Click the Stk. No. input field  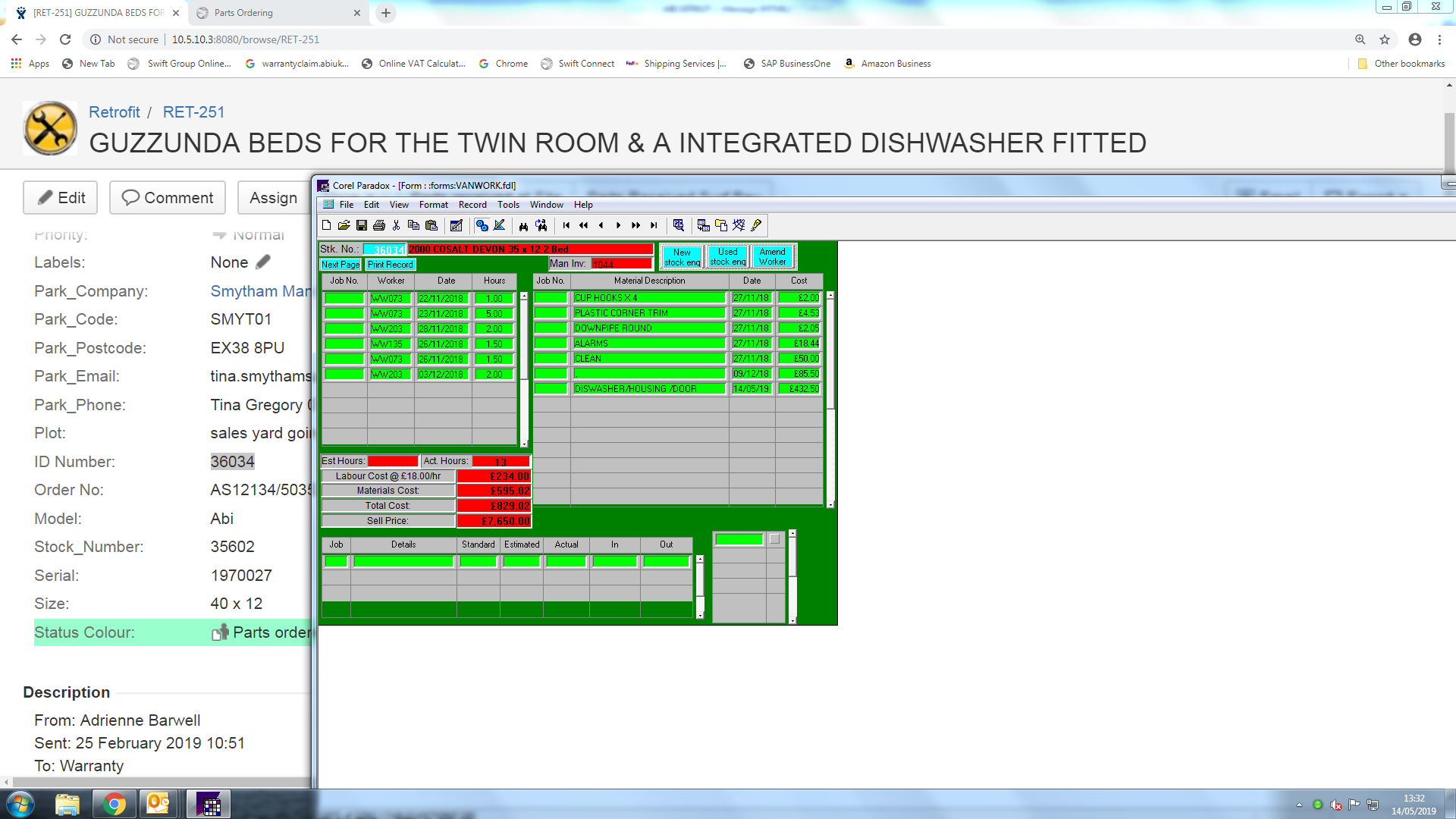coord(384,249)
